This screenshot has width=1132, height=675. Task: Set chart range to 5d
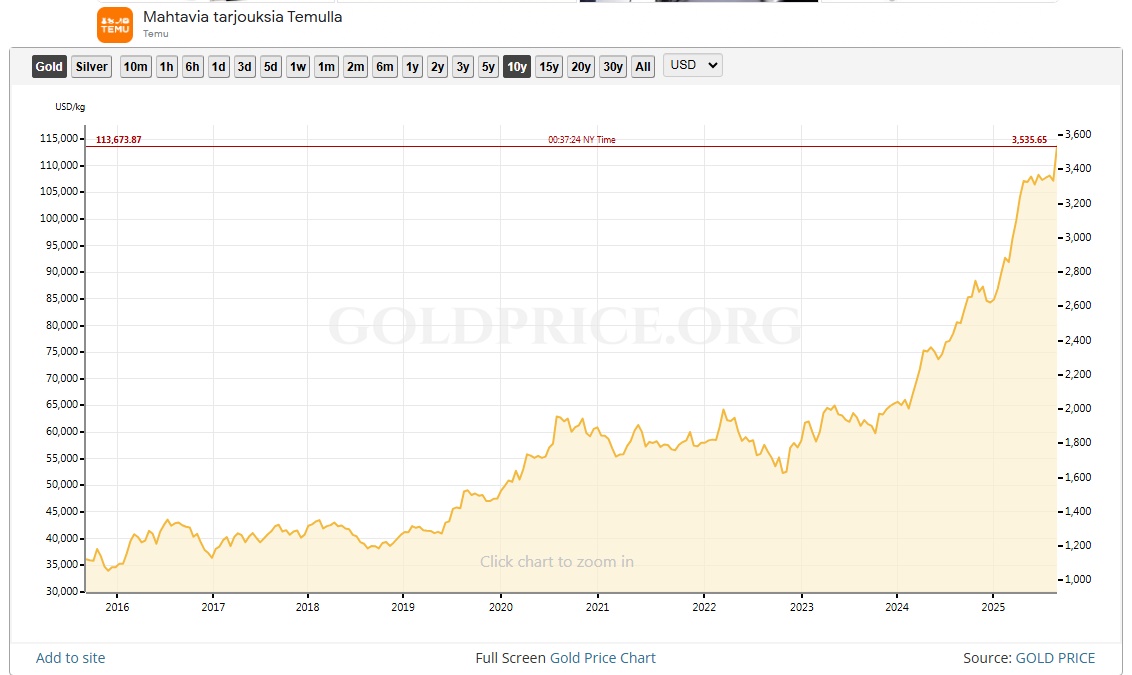coord(271,66)
